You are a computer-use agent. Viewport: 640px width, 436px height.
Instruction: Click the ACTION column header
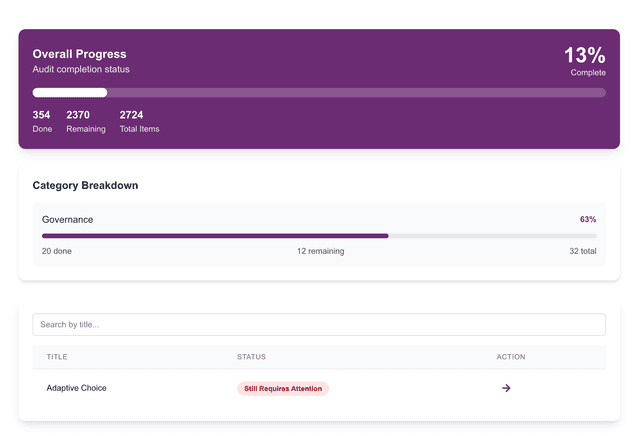510,357
